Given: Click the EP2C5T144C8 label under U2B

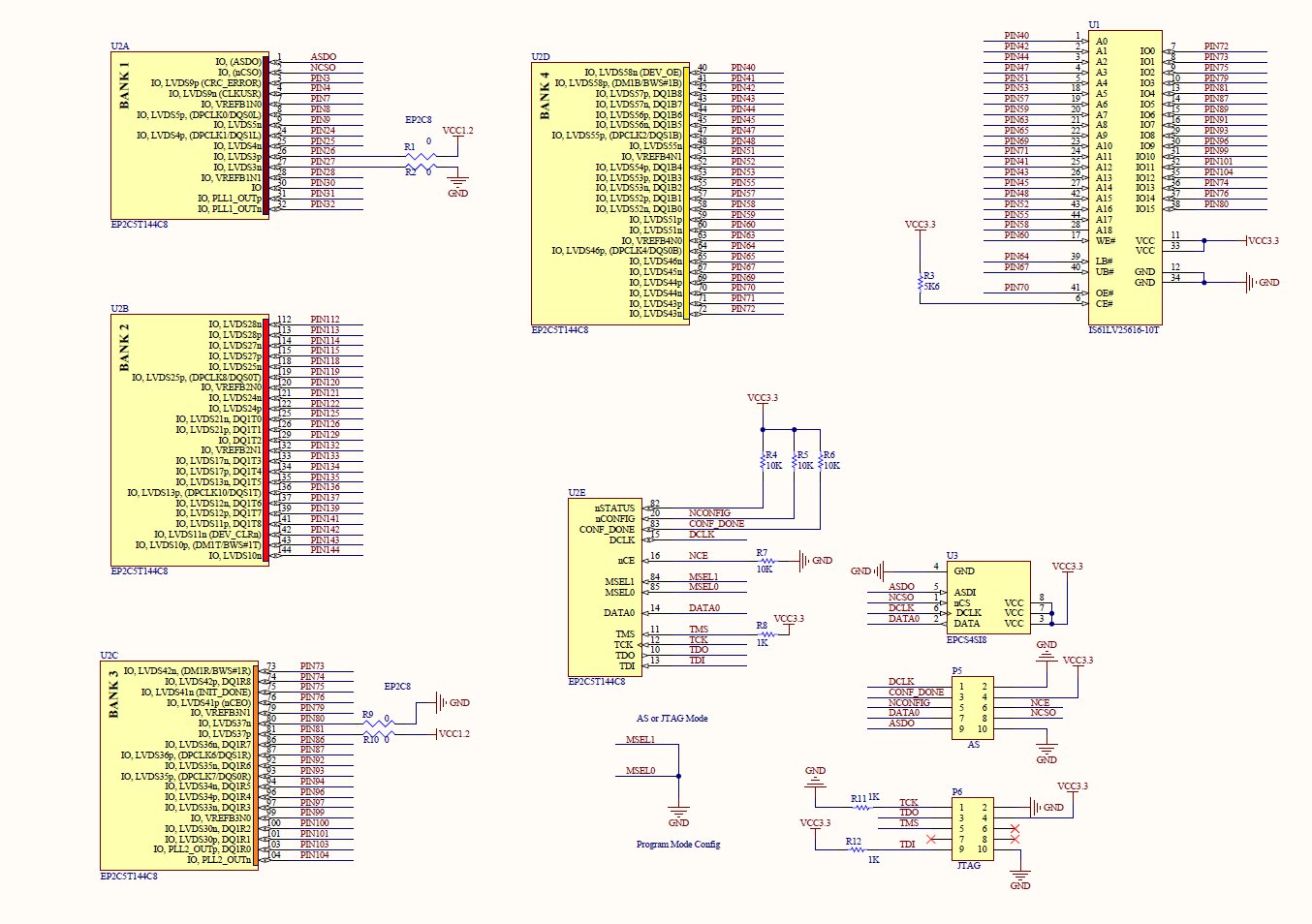Looking at the screenshot, I should 140,571.
